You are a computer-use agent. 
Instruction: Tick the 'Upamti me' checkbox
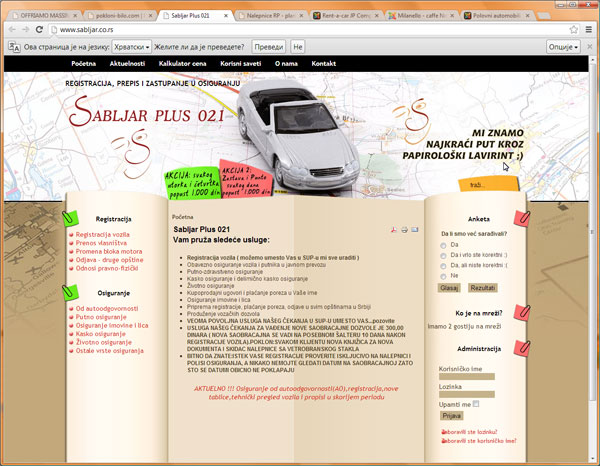(476, 403)
